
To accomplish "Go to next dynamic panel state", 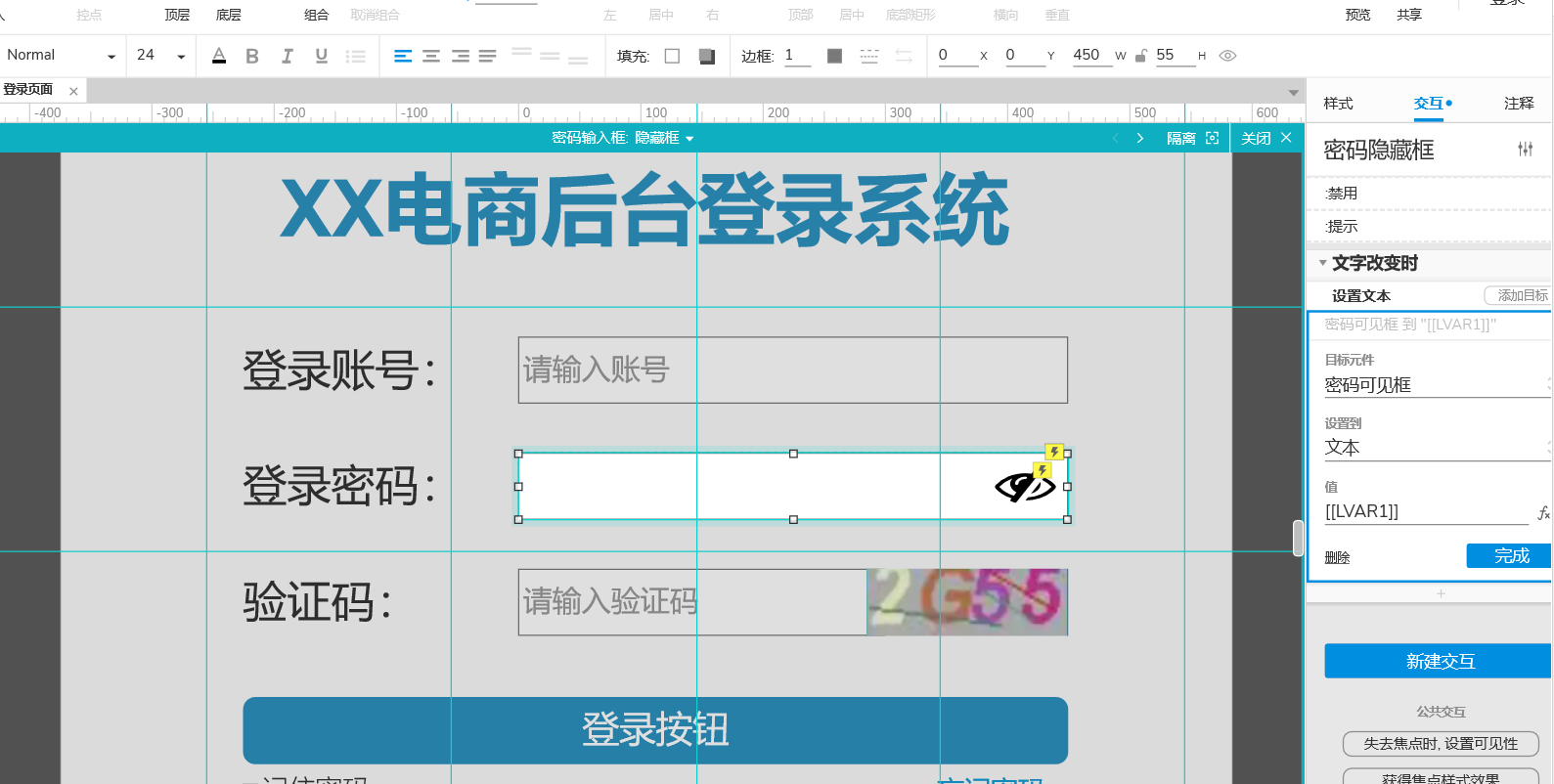I will 1140,138.
